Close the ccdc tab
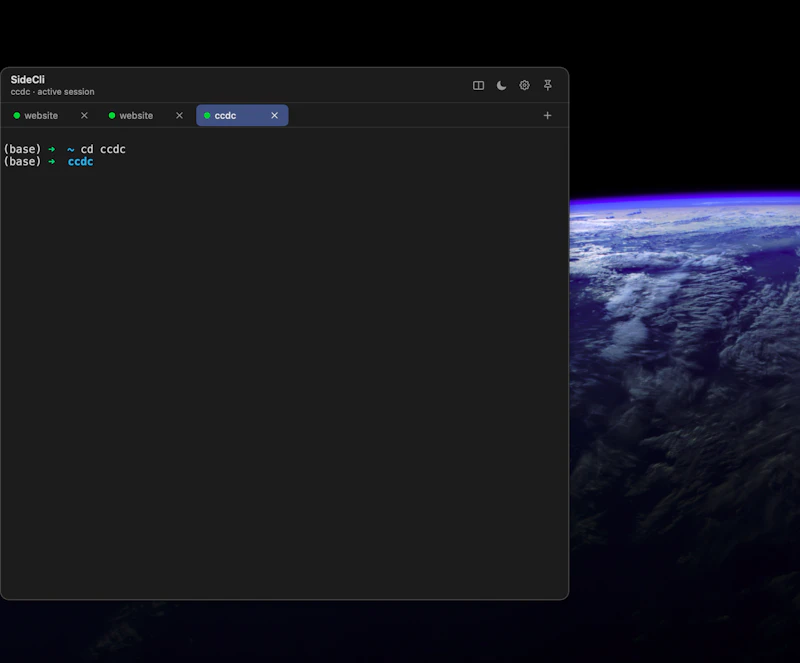Image resolution: width=800 pixels, height=663 pixels. tap(274, 115)
